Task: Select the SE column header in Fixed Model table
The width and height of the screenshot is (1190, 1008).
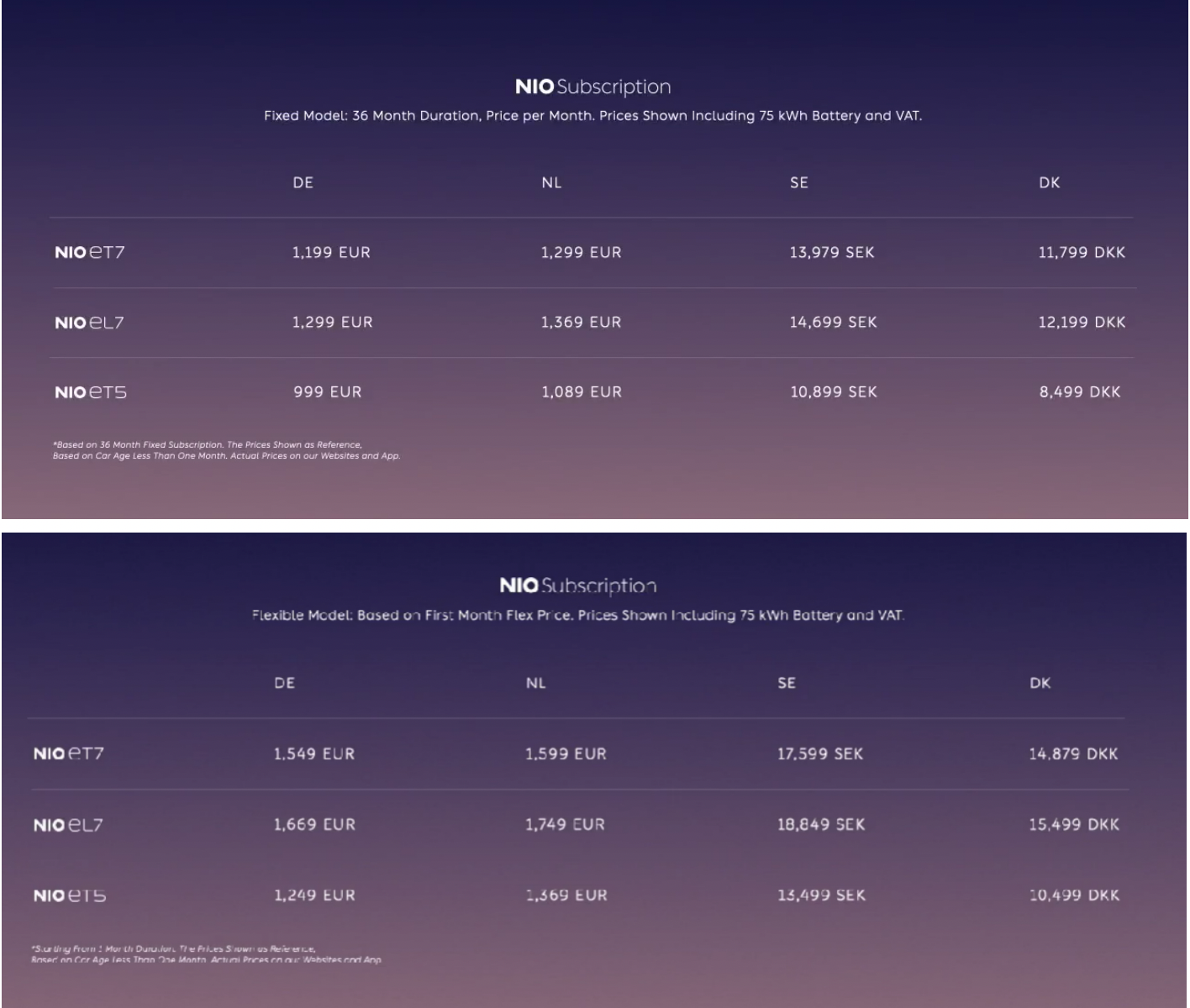Action: tap(798, 182)
